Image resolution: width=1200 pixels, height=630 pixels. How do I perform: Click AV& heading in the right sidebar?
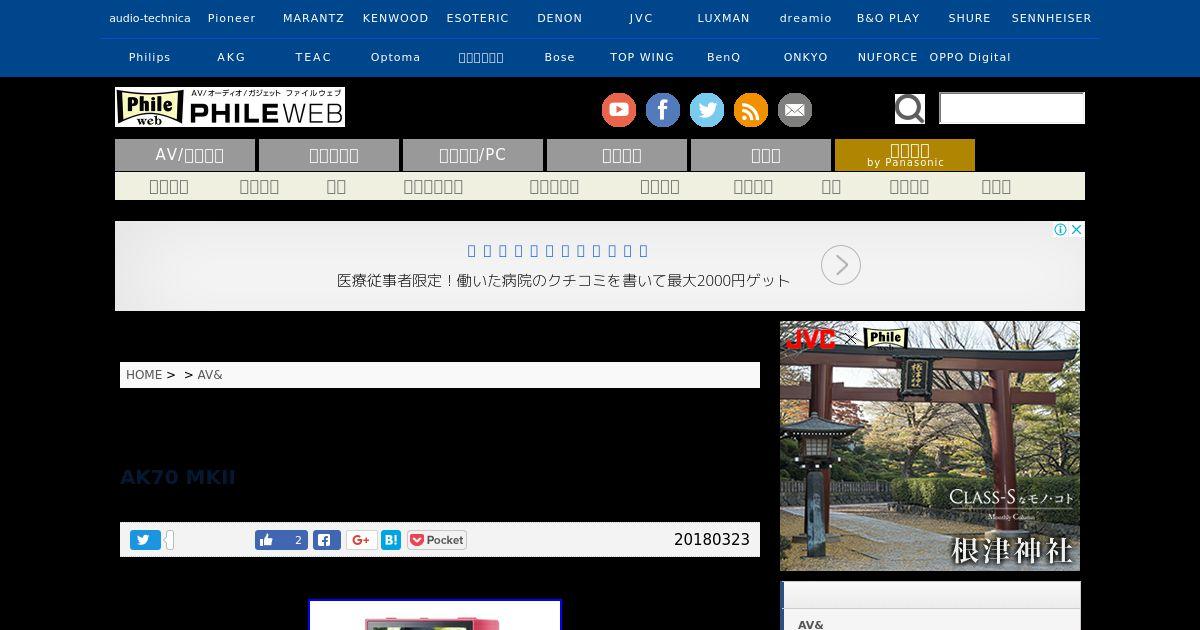pyautogui.click(x=811, y=625)
